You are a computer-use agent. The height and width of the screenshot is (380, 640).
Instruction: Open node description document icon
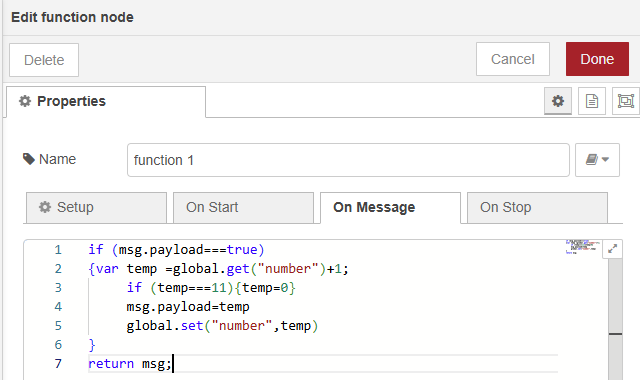pyautogui.click(x=592, y=101)
